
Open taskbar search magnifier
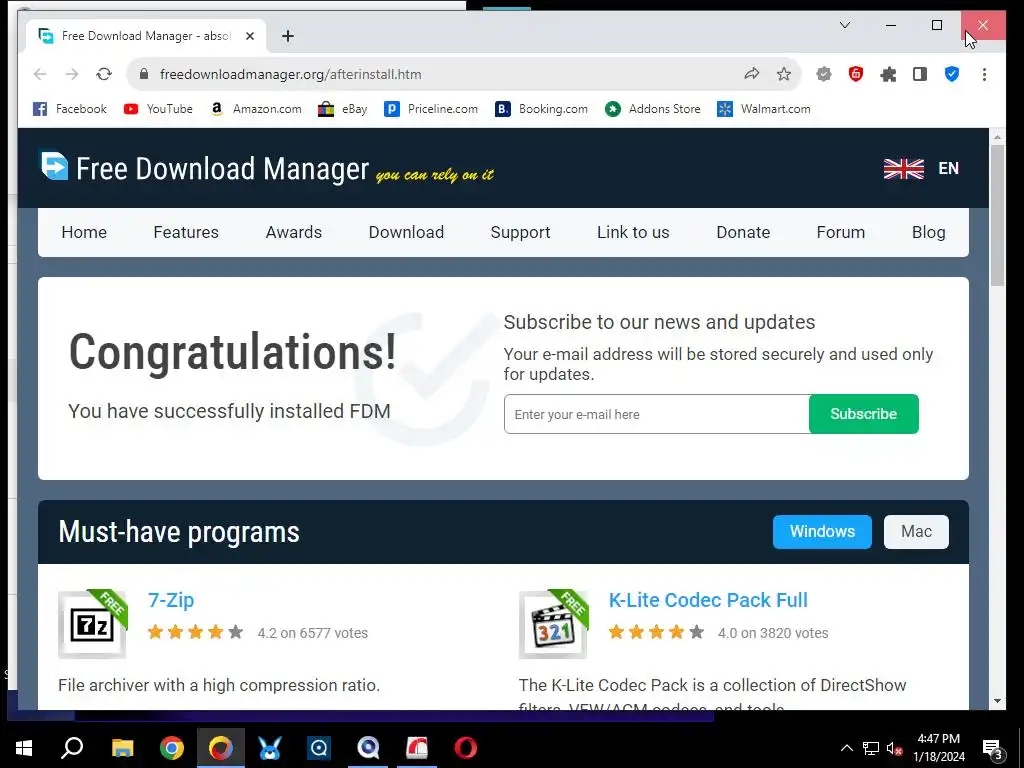click(x=72, y=748)
